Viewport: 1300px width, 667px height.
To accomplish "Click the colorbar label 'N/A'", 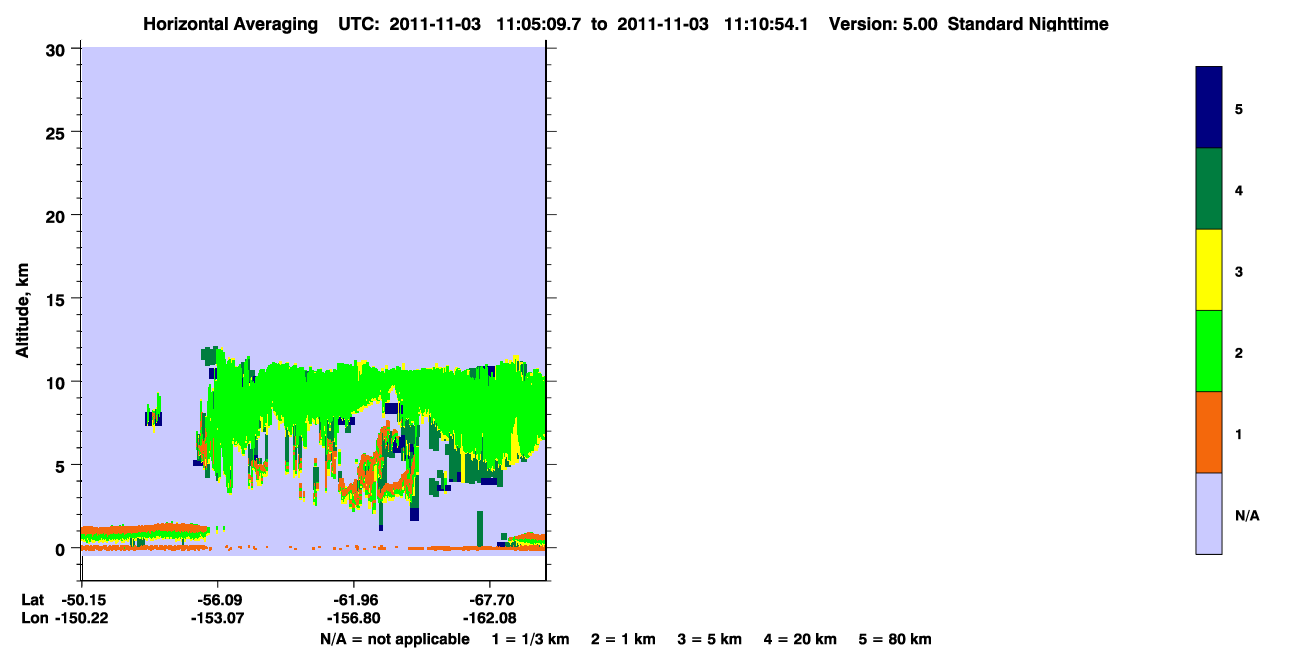I will click(x=1247, y=516).
